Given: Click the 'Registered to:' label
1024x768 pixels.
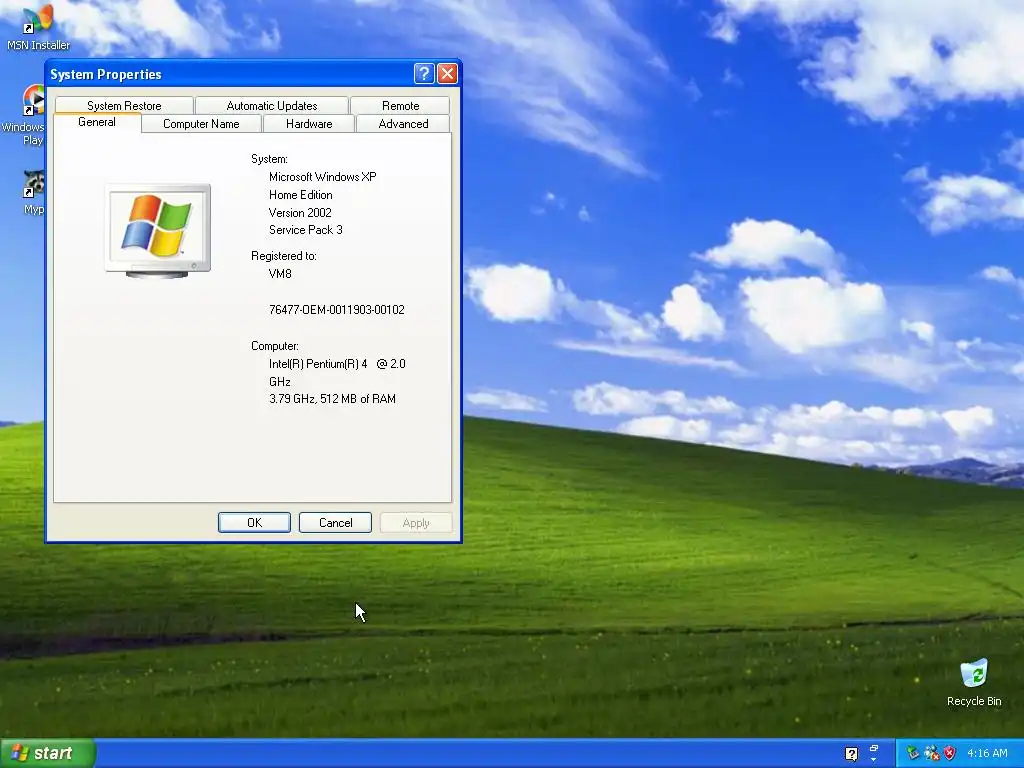Looking at the screenshot, I should tap(283, 256).
